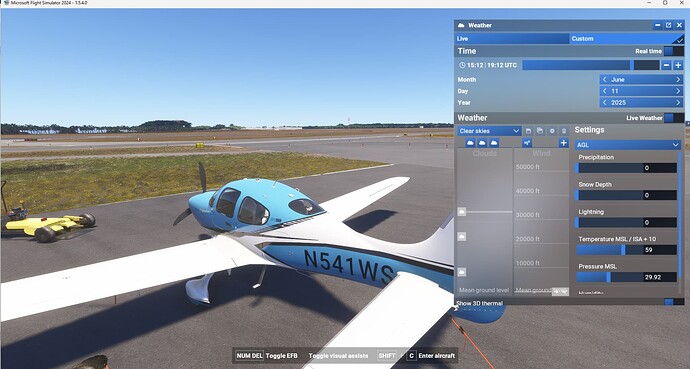
Task: Pop out the Weather panel to a window
Action: click(x=668, y=26)
